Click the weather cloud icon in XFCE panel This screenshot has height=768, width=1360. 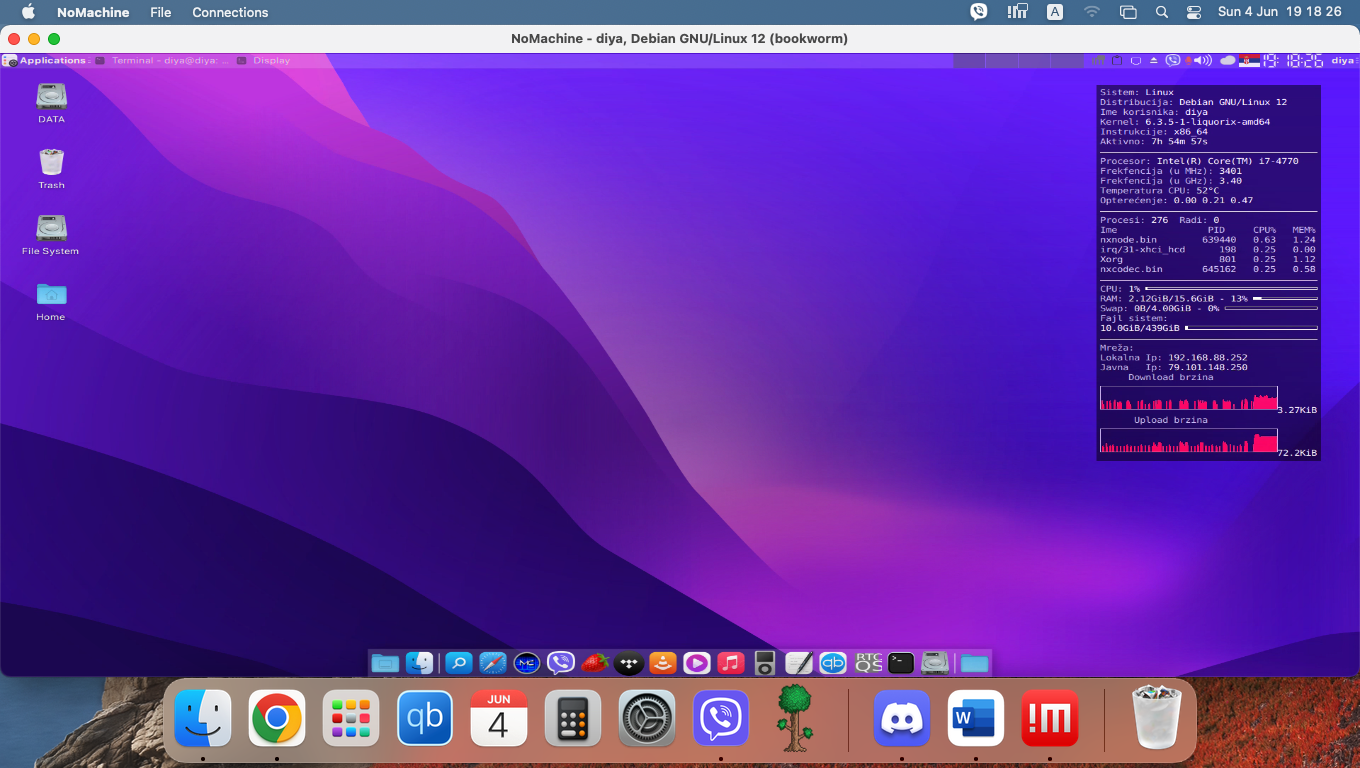tap(1227, 61)
